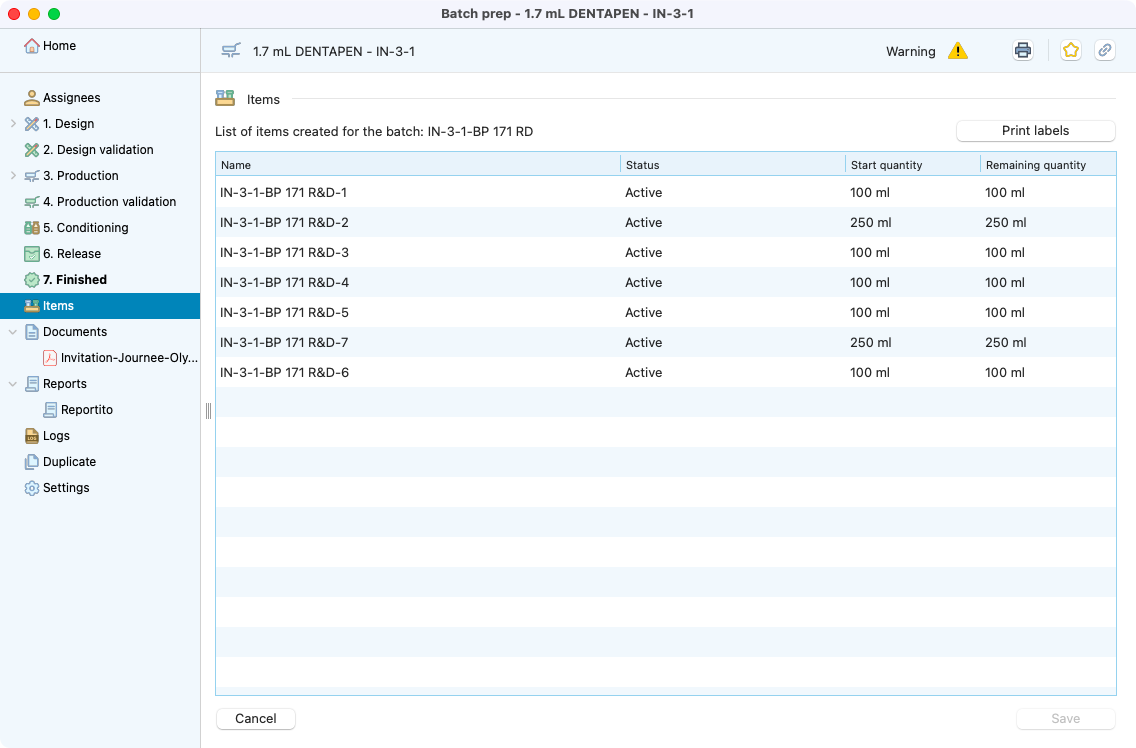The image size is (1136, 748).
Task: Click the Duplicate icon
Action: (x=31, y=462)
